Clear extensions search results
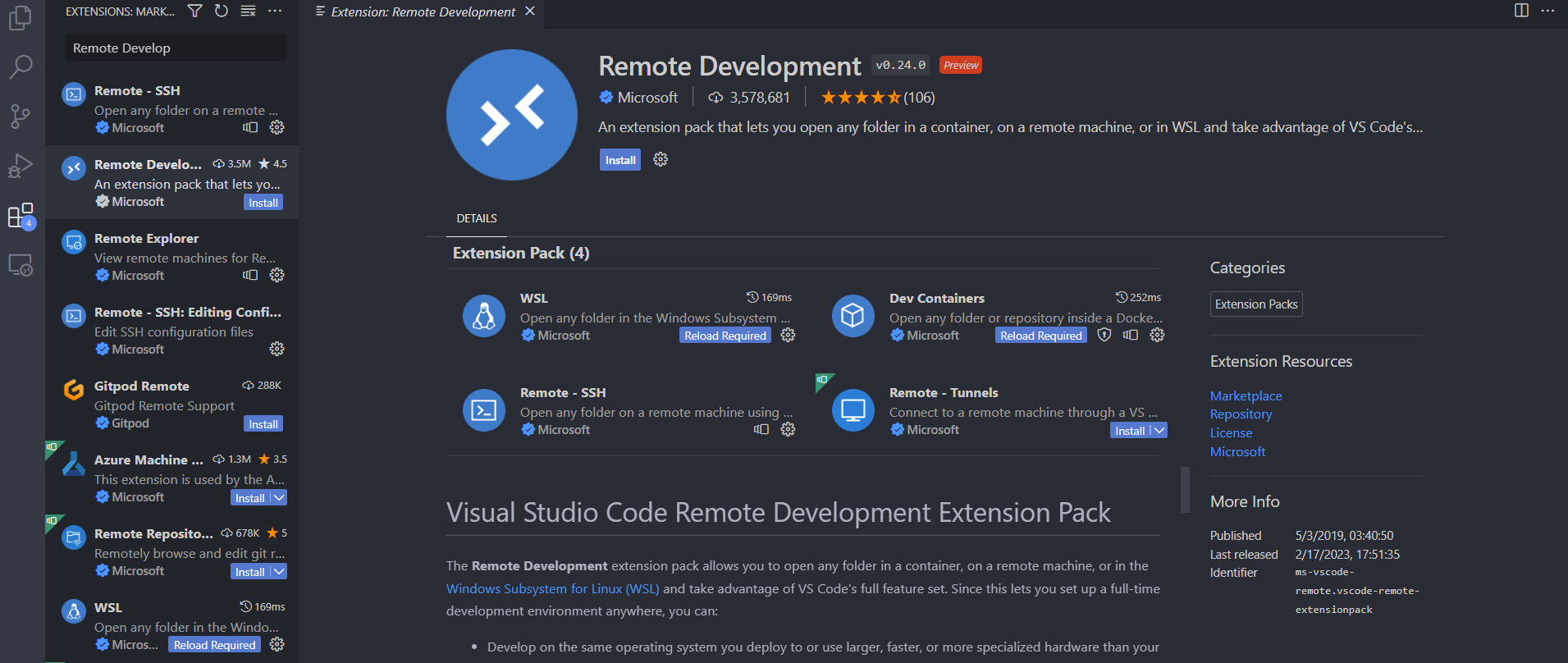 248,11
